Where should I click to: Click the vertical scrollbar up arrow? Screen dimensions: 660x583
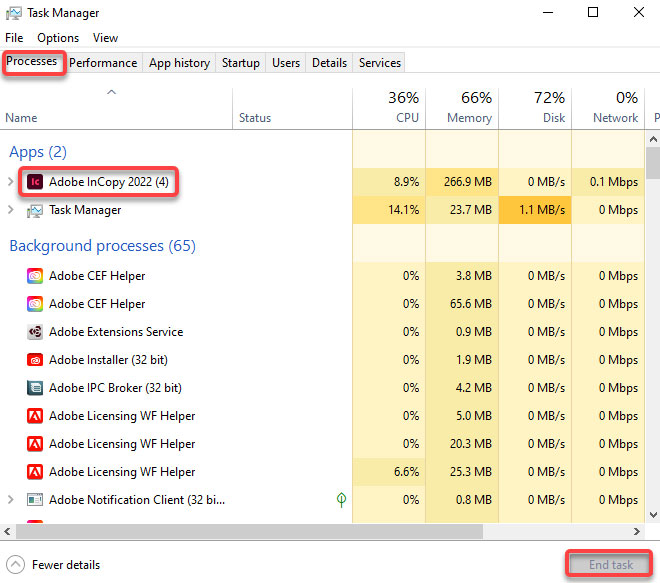[x=653, y=139]
